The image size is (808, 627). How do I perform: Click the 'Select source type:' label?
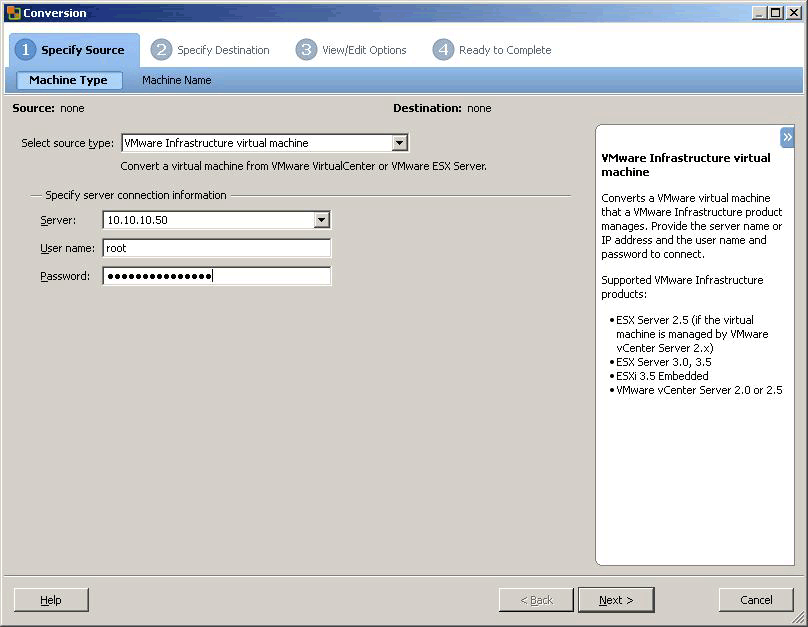68,143
